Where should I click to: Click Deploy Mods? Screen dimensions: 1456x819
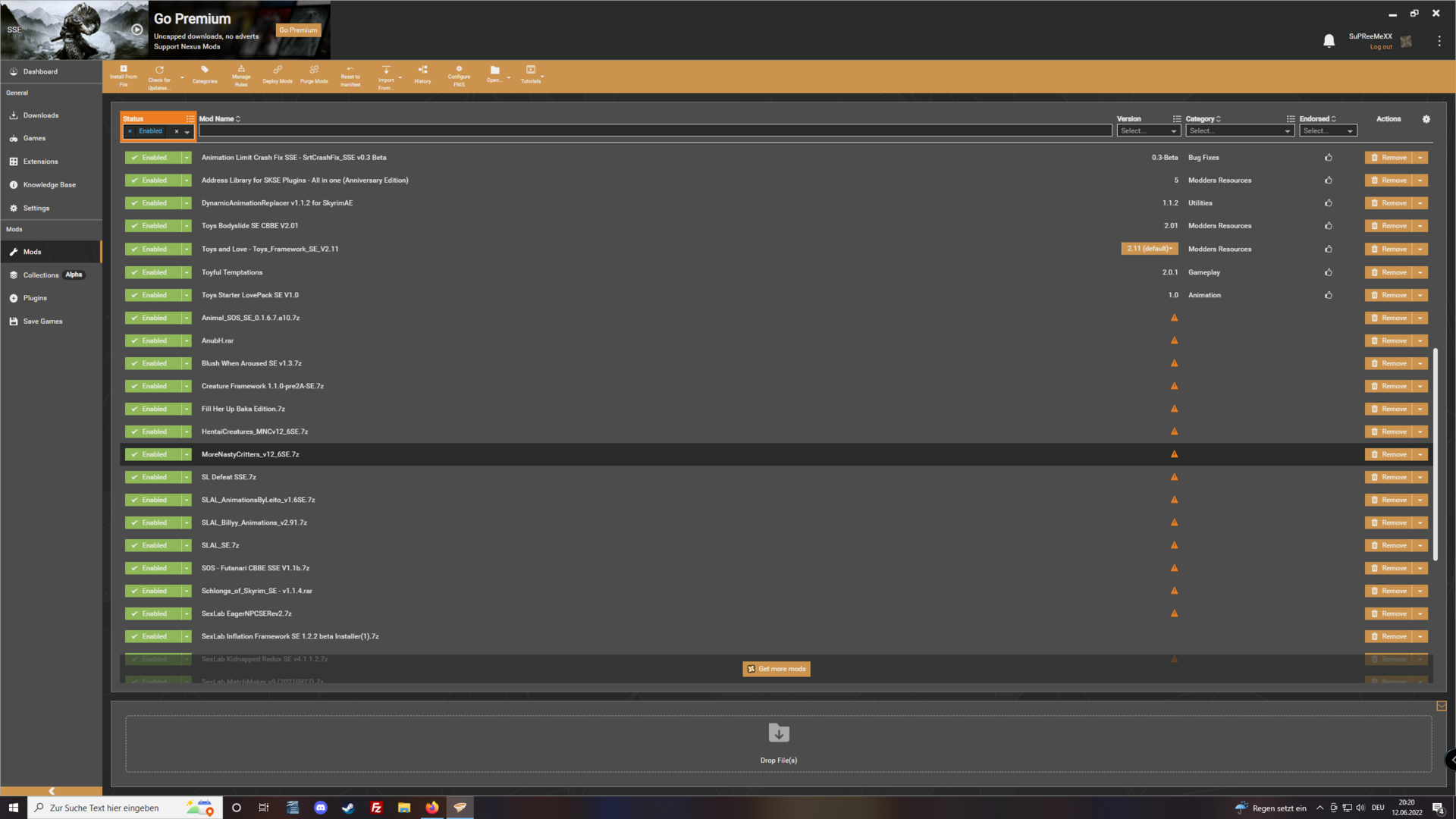point(278,76)
